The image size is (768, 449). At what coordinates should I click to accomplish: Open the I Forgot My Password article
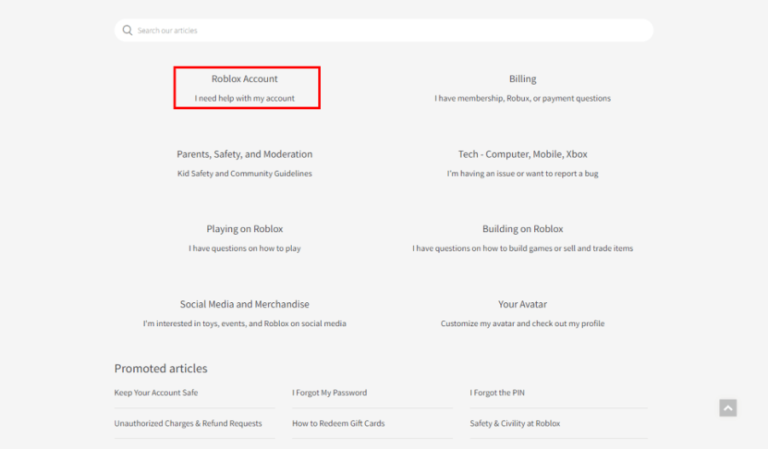(329, 393)
